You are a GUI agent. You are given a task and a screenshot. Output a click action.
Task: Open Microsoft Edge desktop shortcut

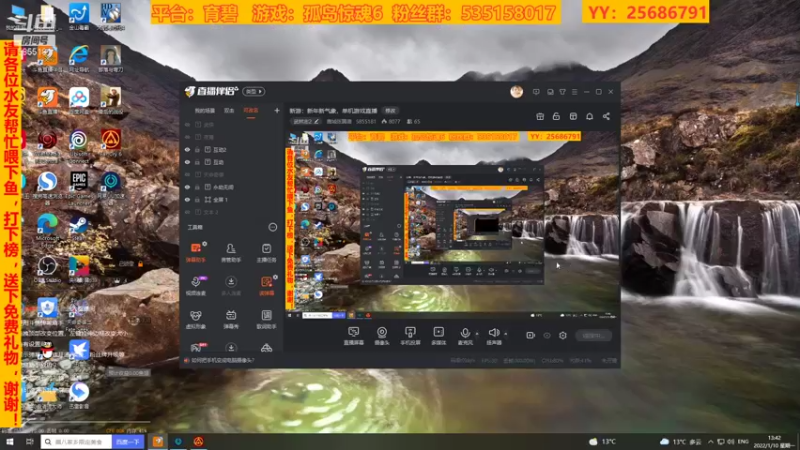(x=47, y=227)
